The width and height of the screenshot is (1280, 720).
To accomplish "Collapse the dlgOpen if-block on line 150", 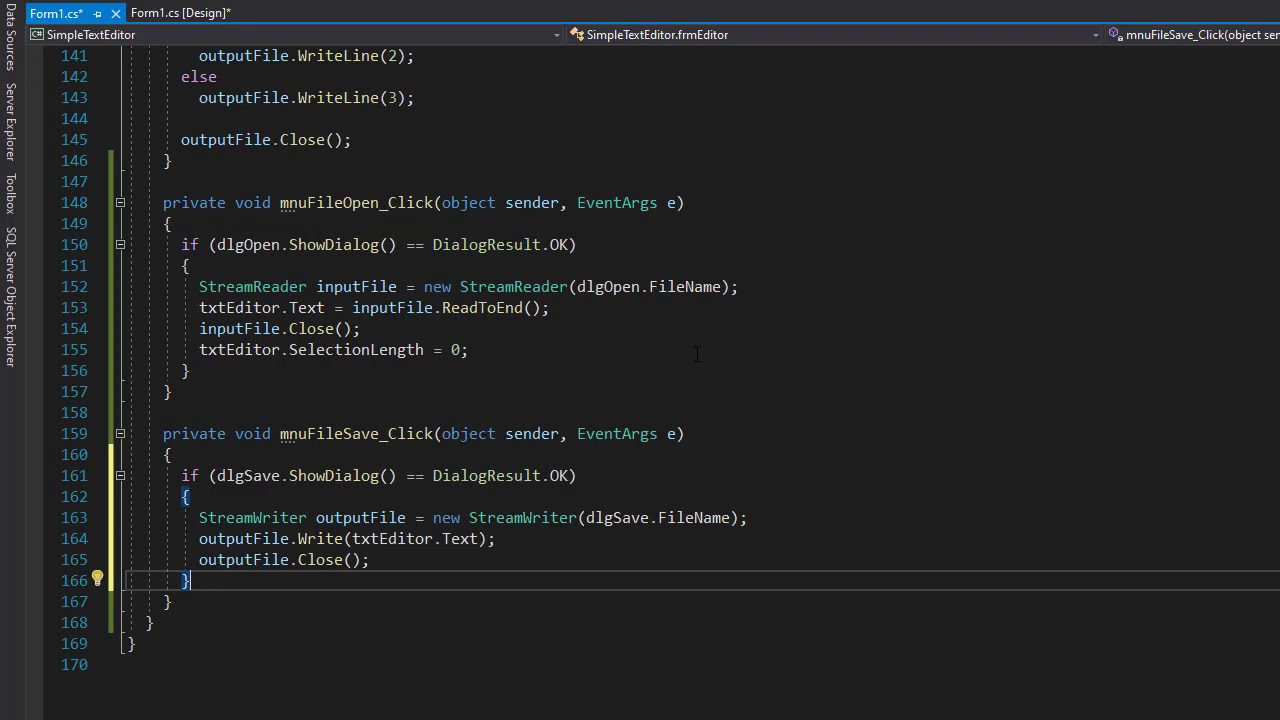I will click(120, 245).
